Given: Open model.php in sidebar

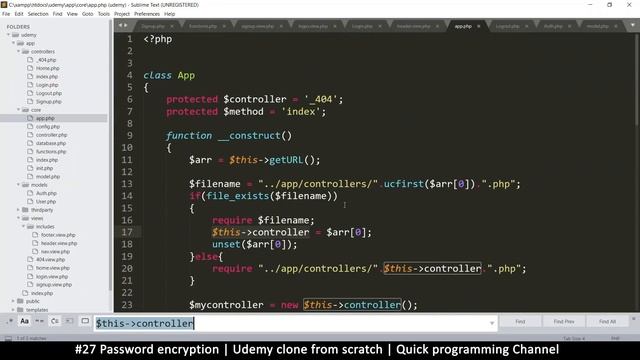Looking at the screenshot, I should click(48, 176).
